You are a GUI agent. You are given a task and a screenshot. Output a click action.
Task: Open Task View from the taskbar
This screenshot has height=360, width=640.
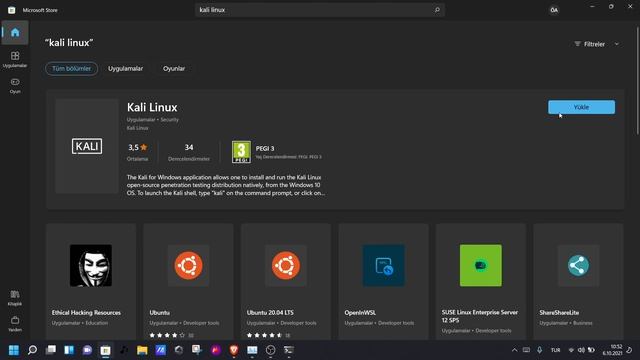(x=51, y=350)
